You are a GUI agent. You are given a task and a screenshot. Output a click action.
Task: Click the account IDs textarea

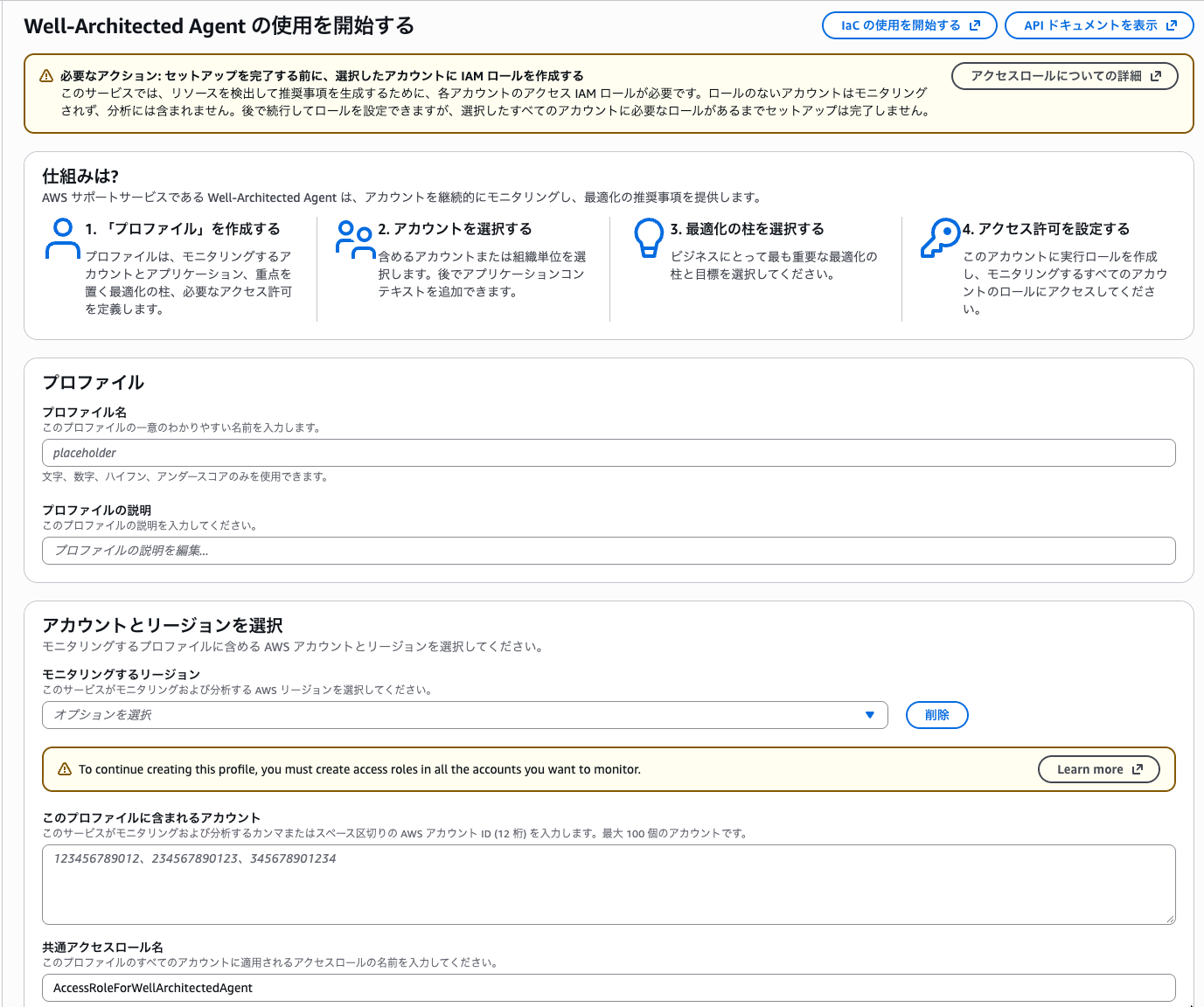(x=609, y=885)
